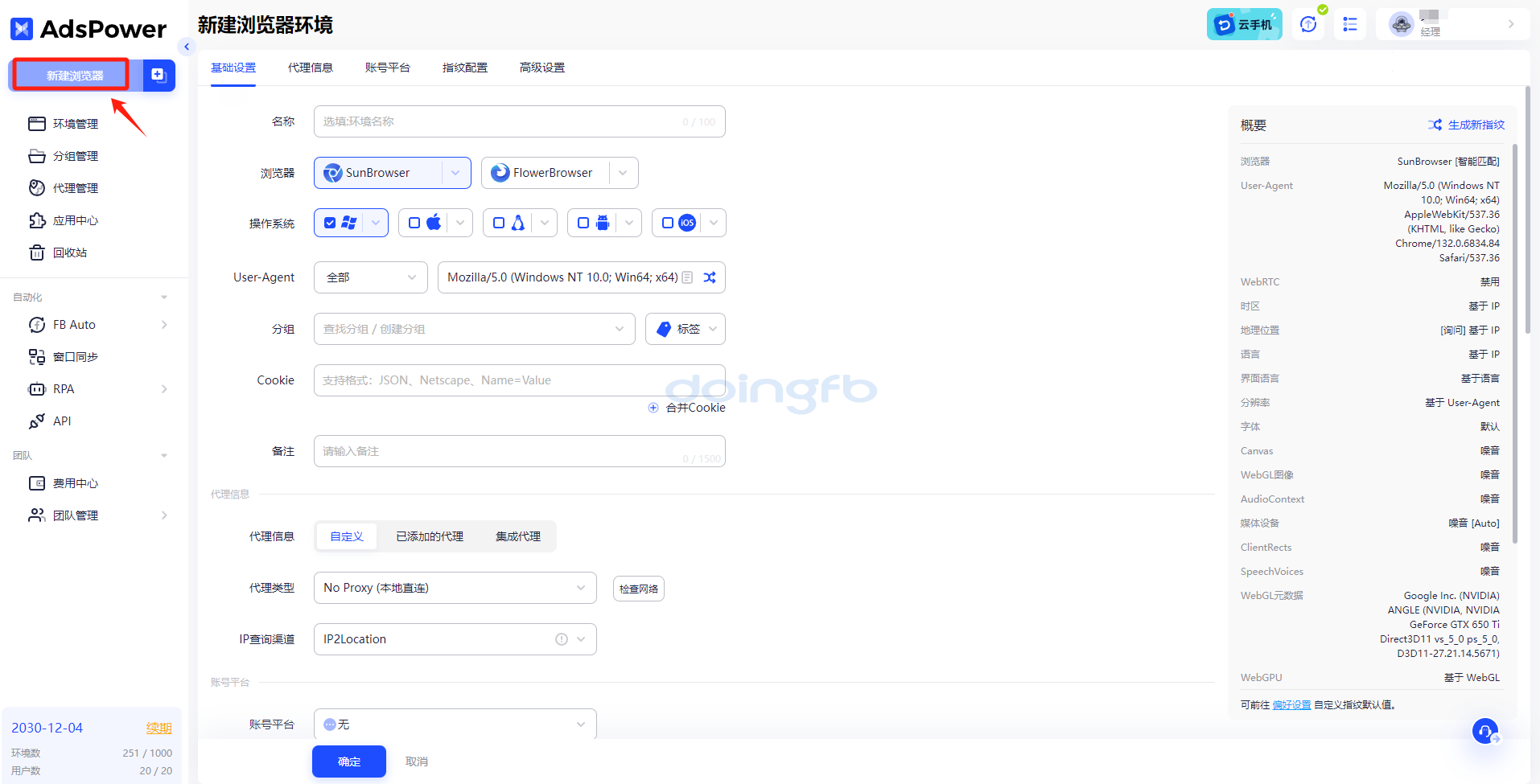Screen dimensions: 1540x784
Task: Open 代理类型 No Proxy dropdown
Action: pyautogui.click(x=455, y=588)
